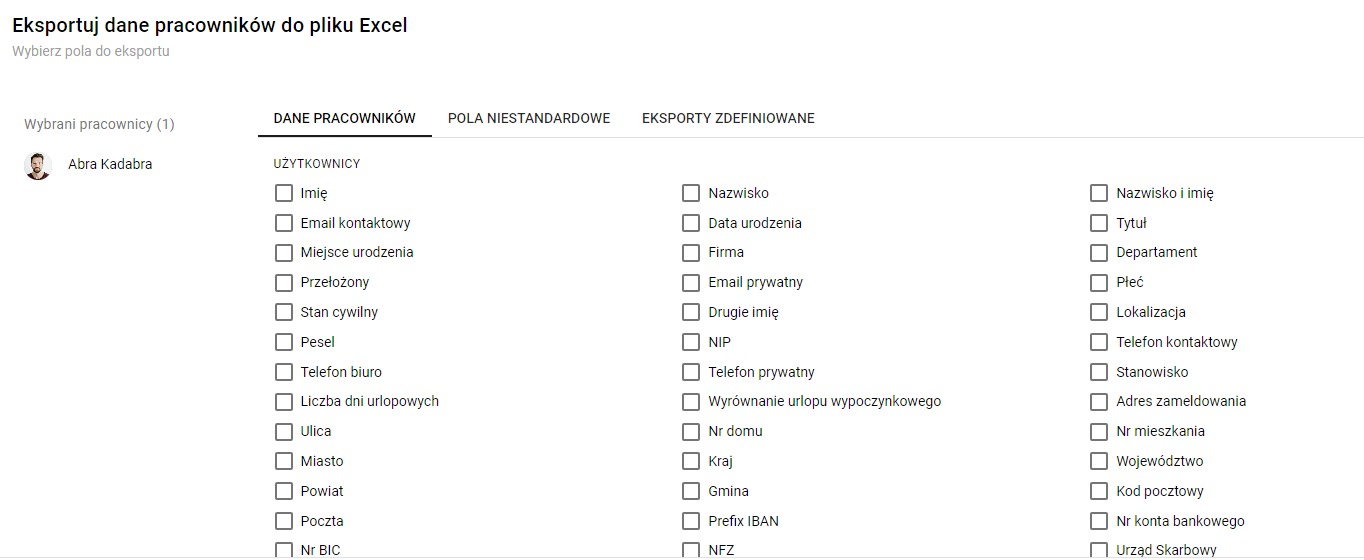This screenshot has width=1364, height=560.
Task: Tick the Prefix IBAN checkbox
Action: click(x=691, y=521)
